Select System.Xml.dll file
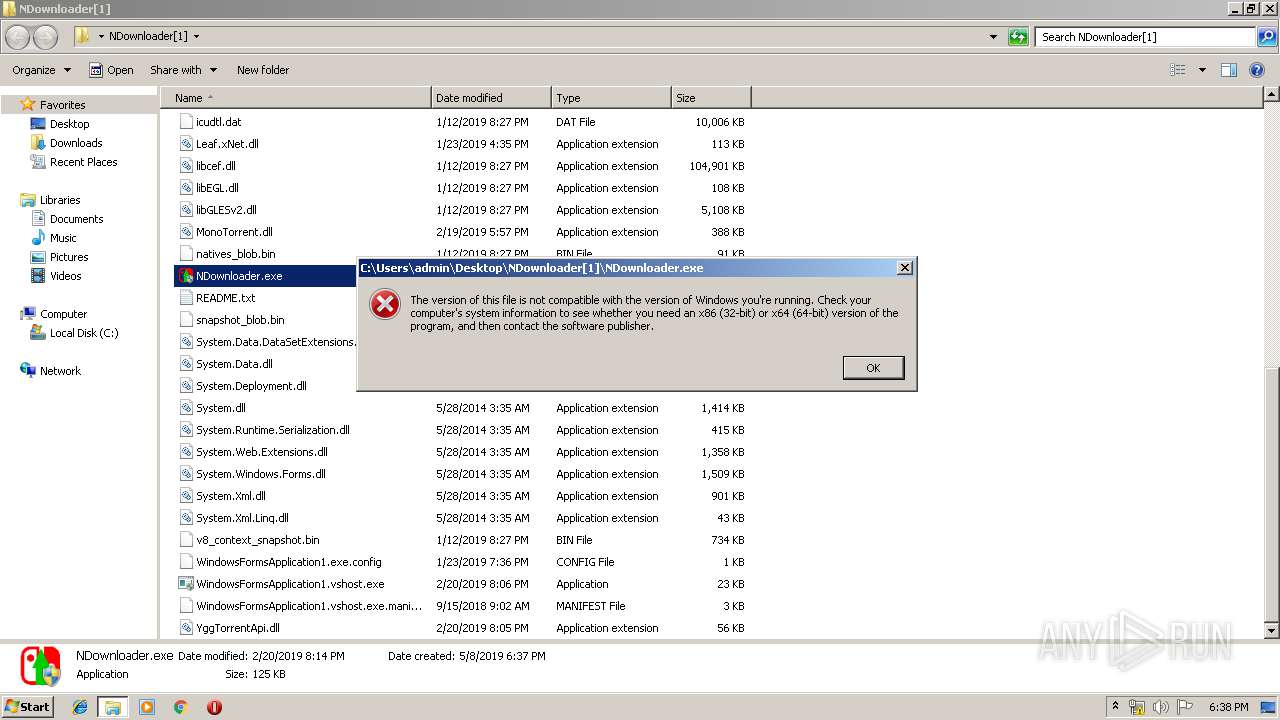Screen dimensions: 1280x720 tap(231, 496)
